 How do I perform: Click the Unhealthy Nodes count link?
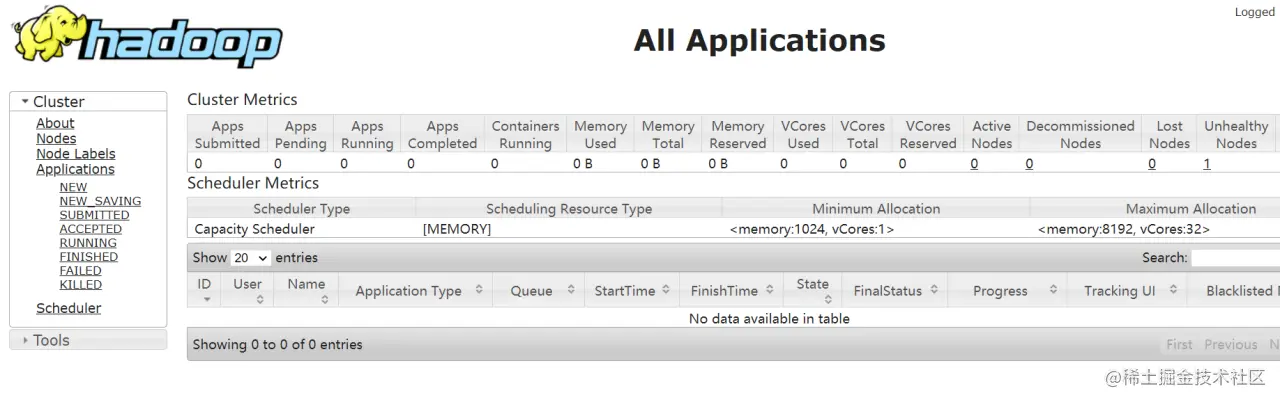click(1206, 164)
